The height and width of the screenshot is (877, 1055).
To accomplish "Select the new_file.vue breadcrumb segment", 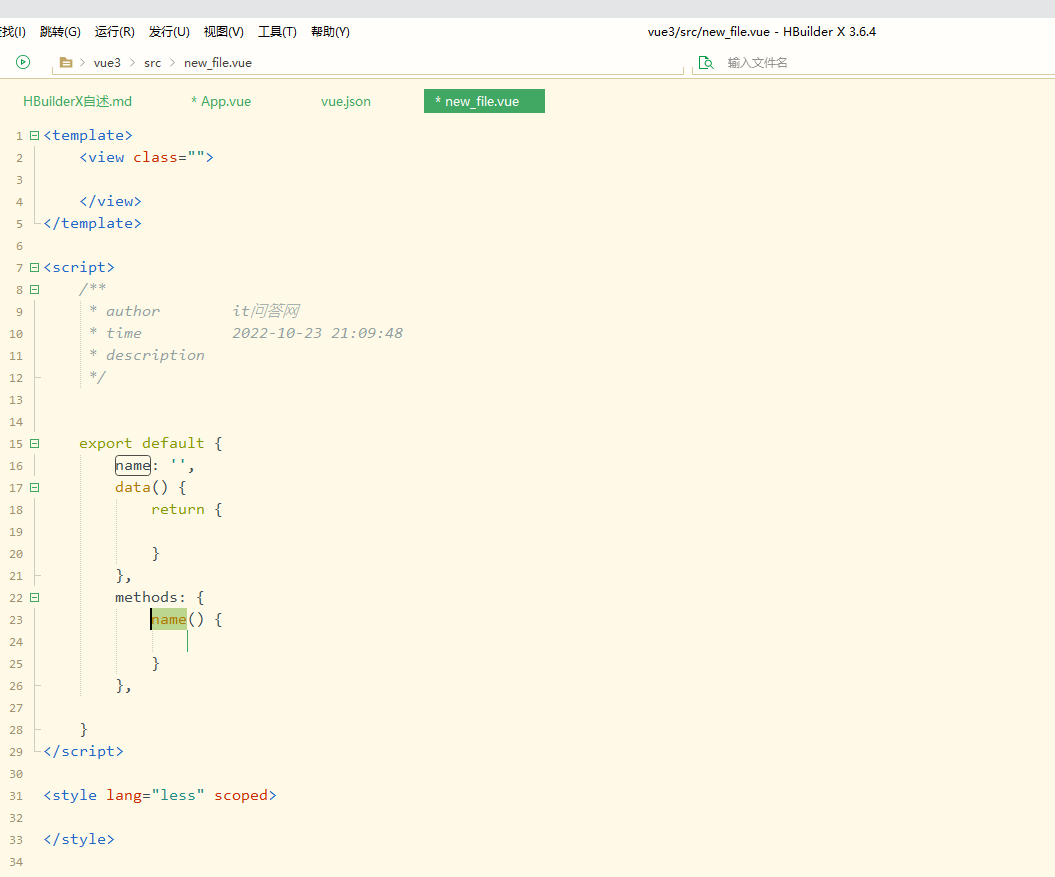I will (x=218, y=63).
